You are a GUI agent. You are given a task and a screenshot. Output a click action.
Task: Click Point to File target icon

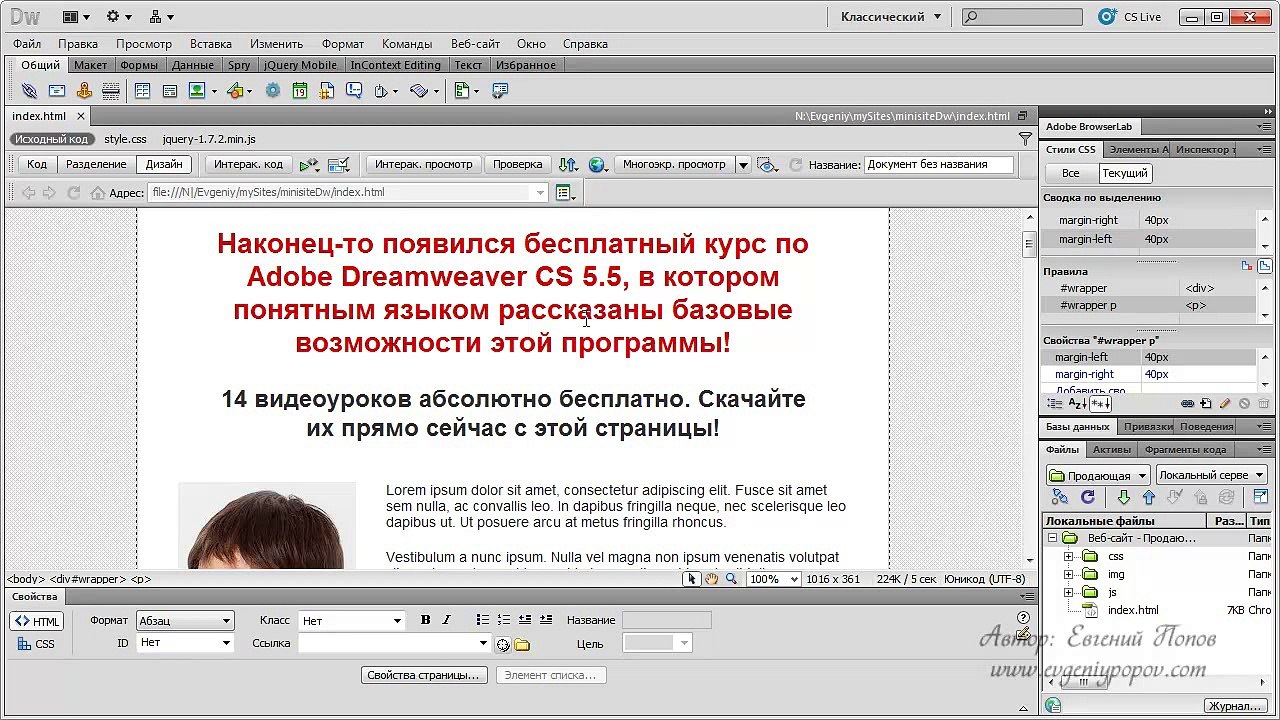click(x=503, y=645)
